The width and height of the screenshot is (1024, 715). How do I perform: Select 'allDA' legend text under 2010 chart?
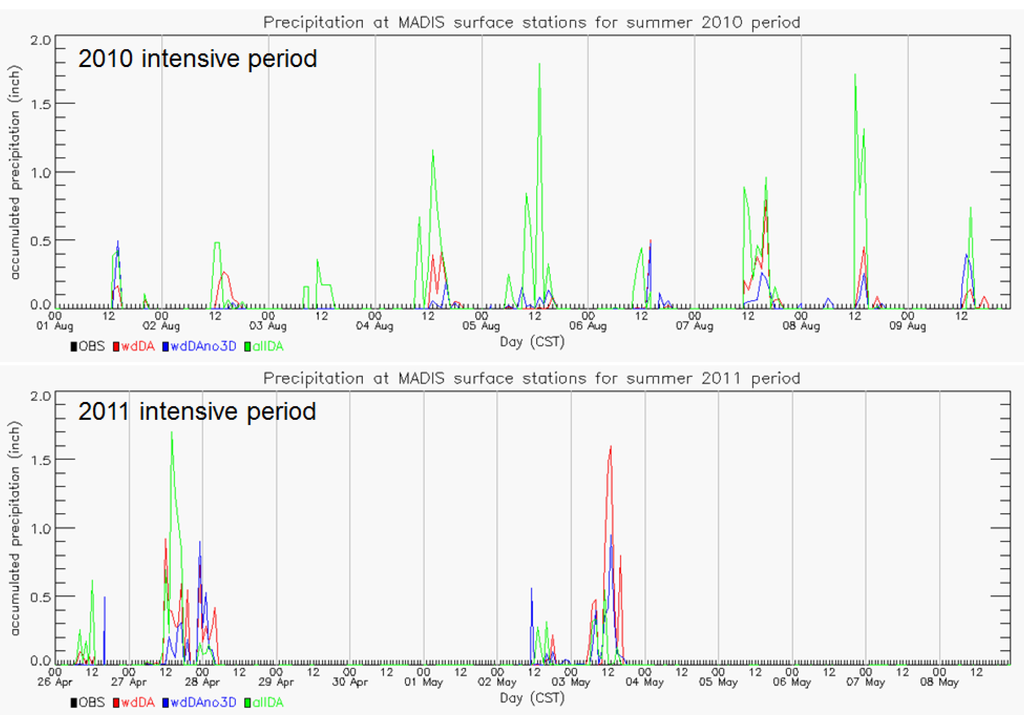268,347
